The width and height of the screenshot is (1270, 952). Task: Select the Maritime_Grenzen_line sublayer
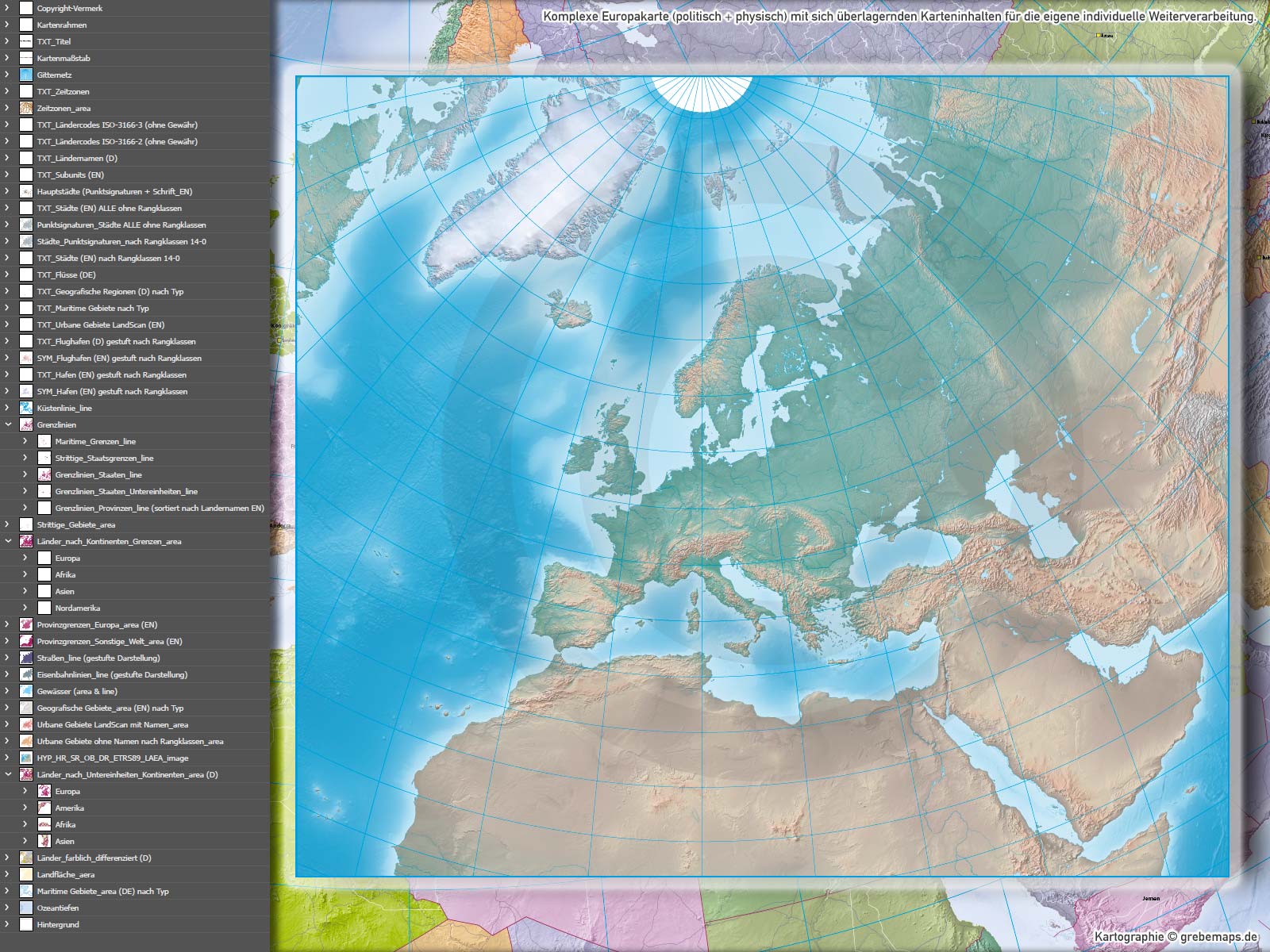[95, 441]
